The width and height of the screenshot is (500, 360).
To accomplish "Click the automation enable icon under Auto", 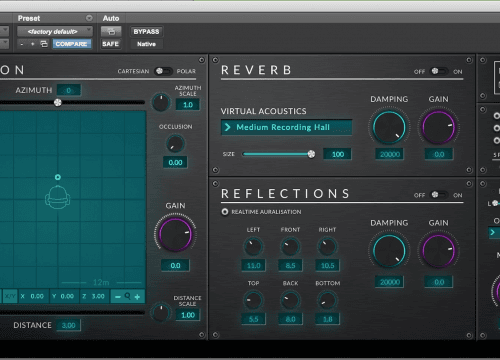I will point(111,32).
